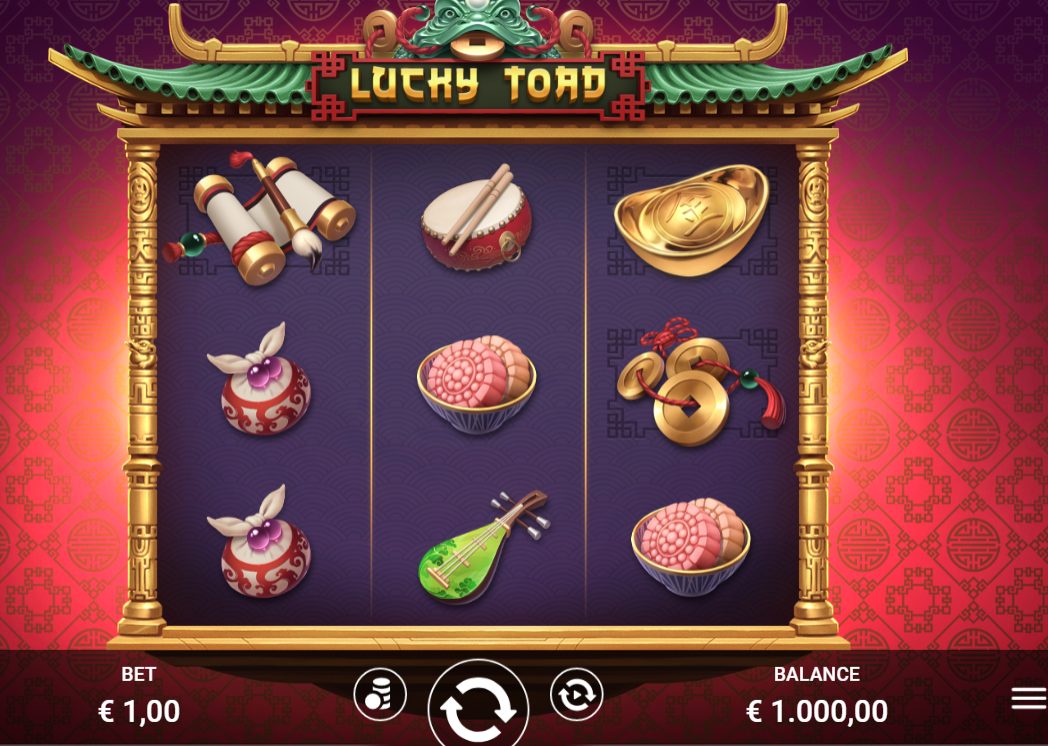Screen dimensions: 1048x746
Task: Click the BALANCE label
Action: [817, 674]
